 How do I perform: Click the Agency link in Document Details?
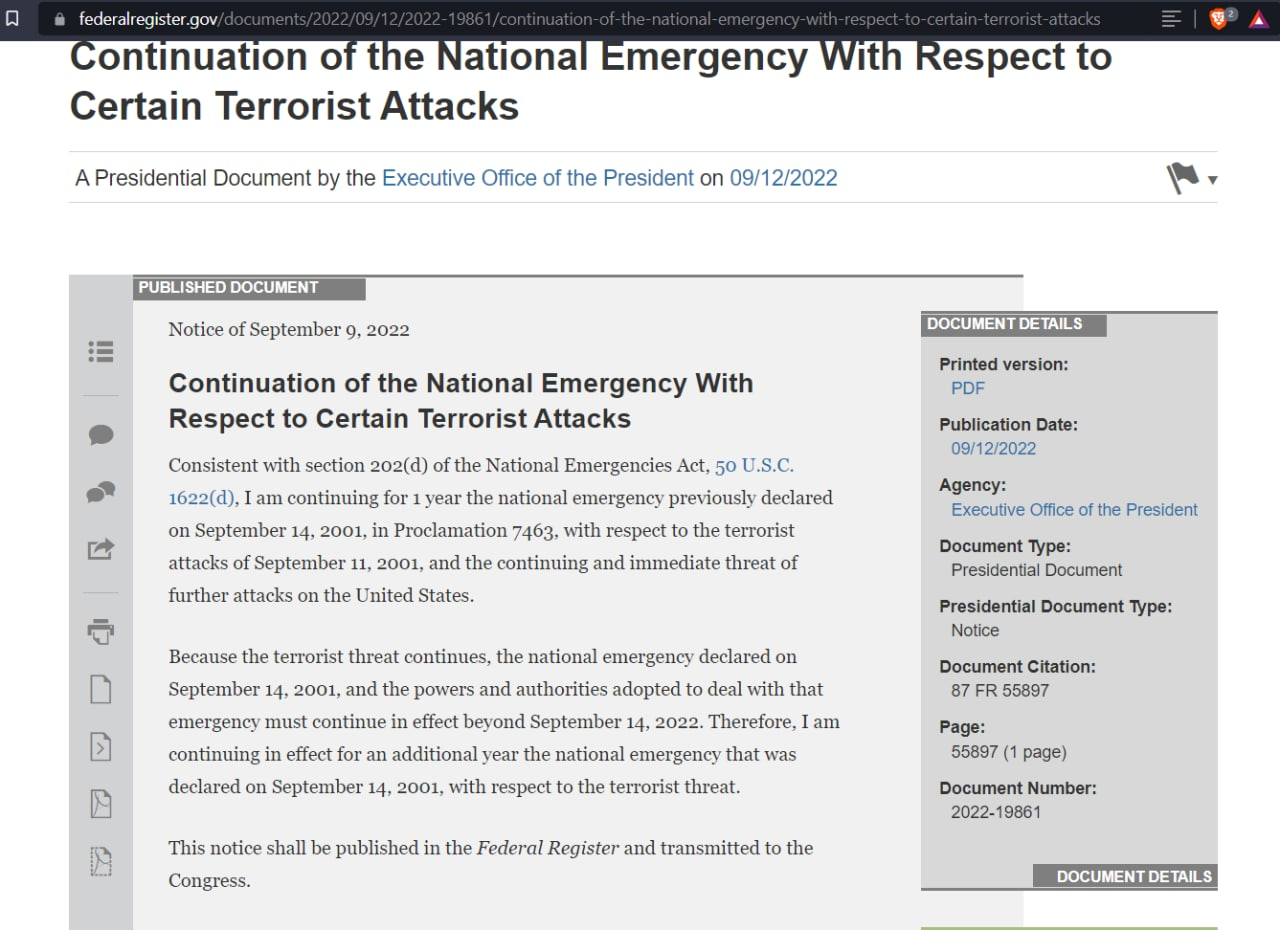click(1073, 510)
